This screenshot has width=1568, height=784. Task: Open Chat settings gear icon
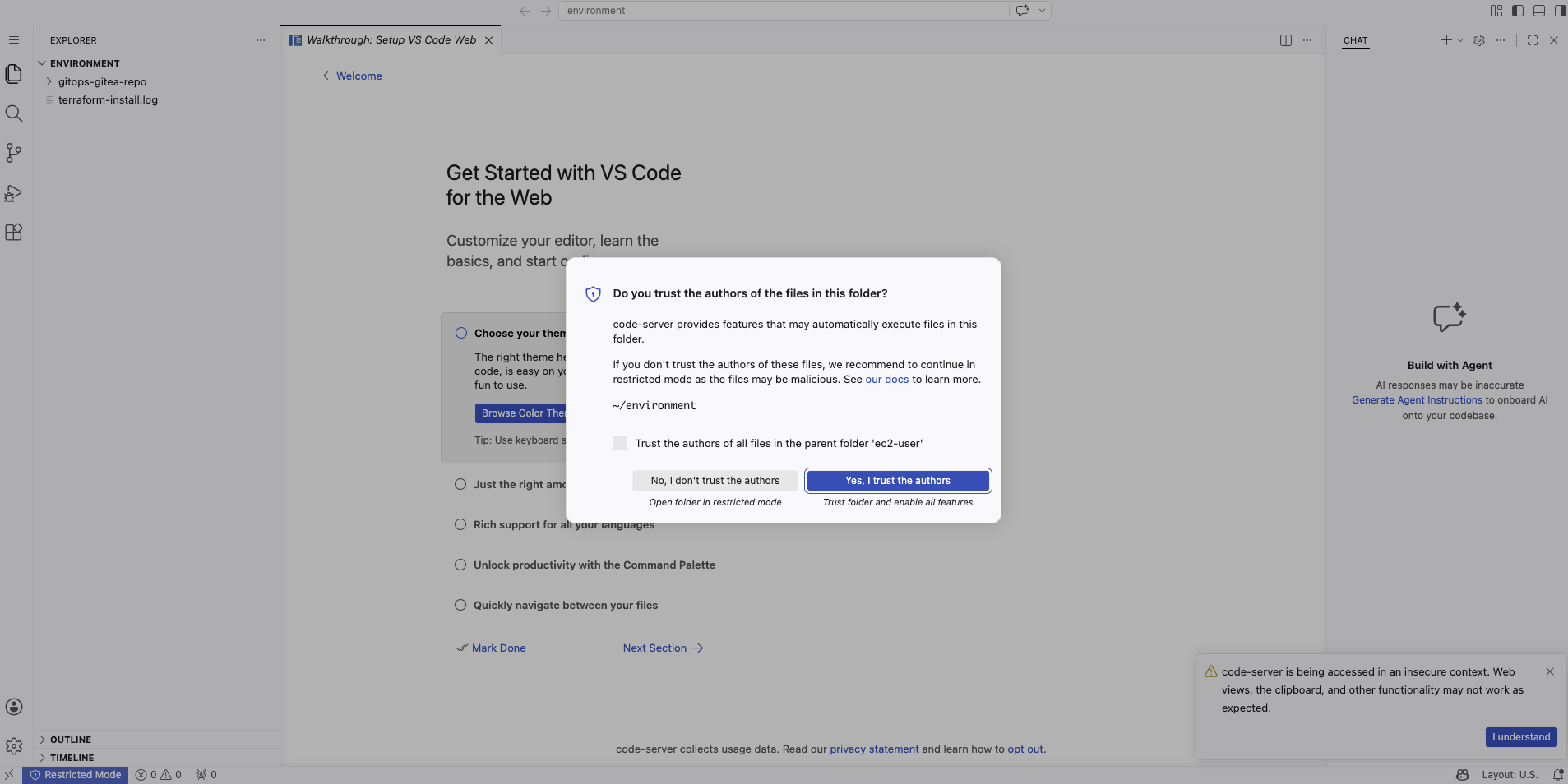pos(1480,39)
